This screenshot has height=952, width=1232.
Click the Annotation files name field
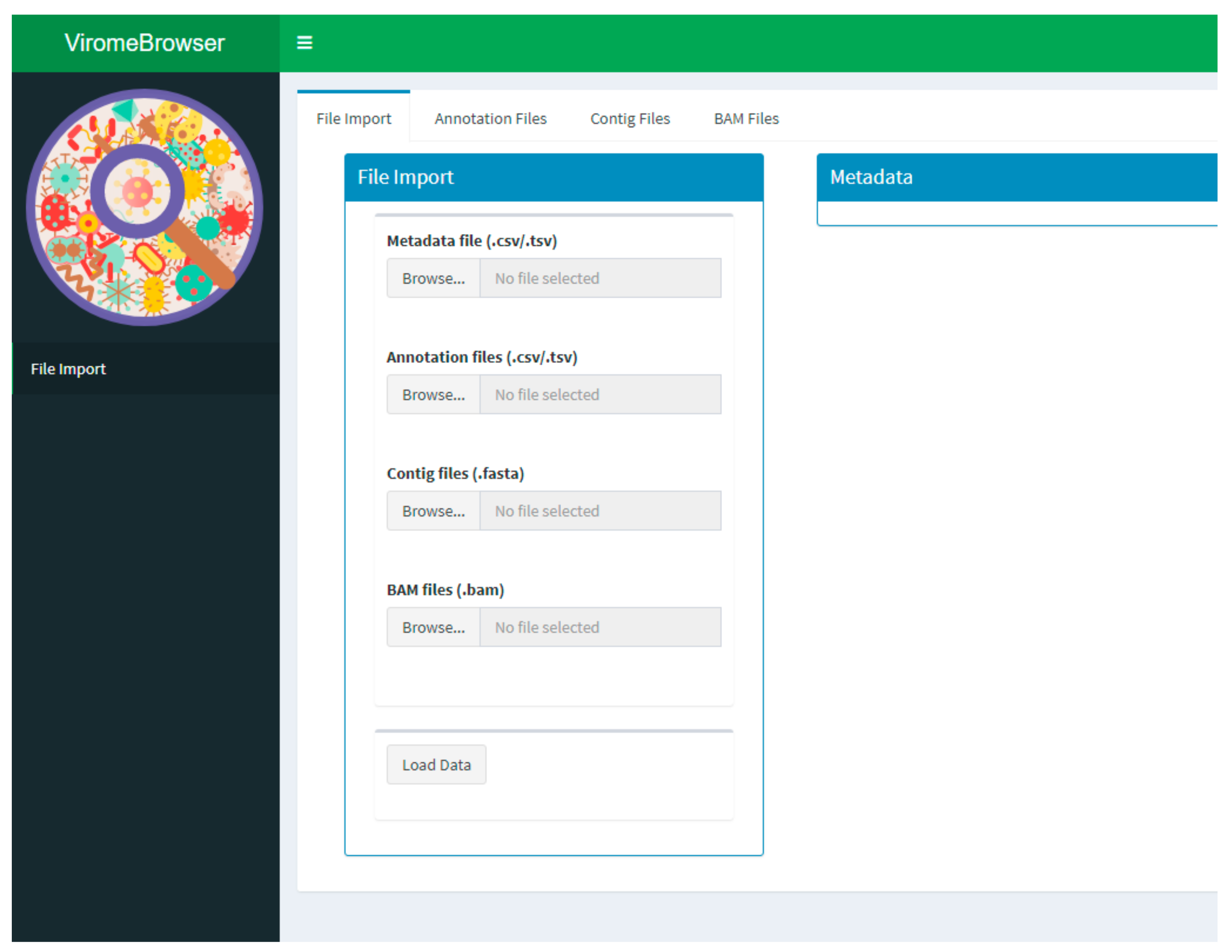[x=600, y=394]
